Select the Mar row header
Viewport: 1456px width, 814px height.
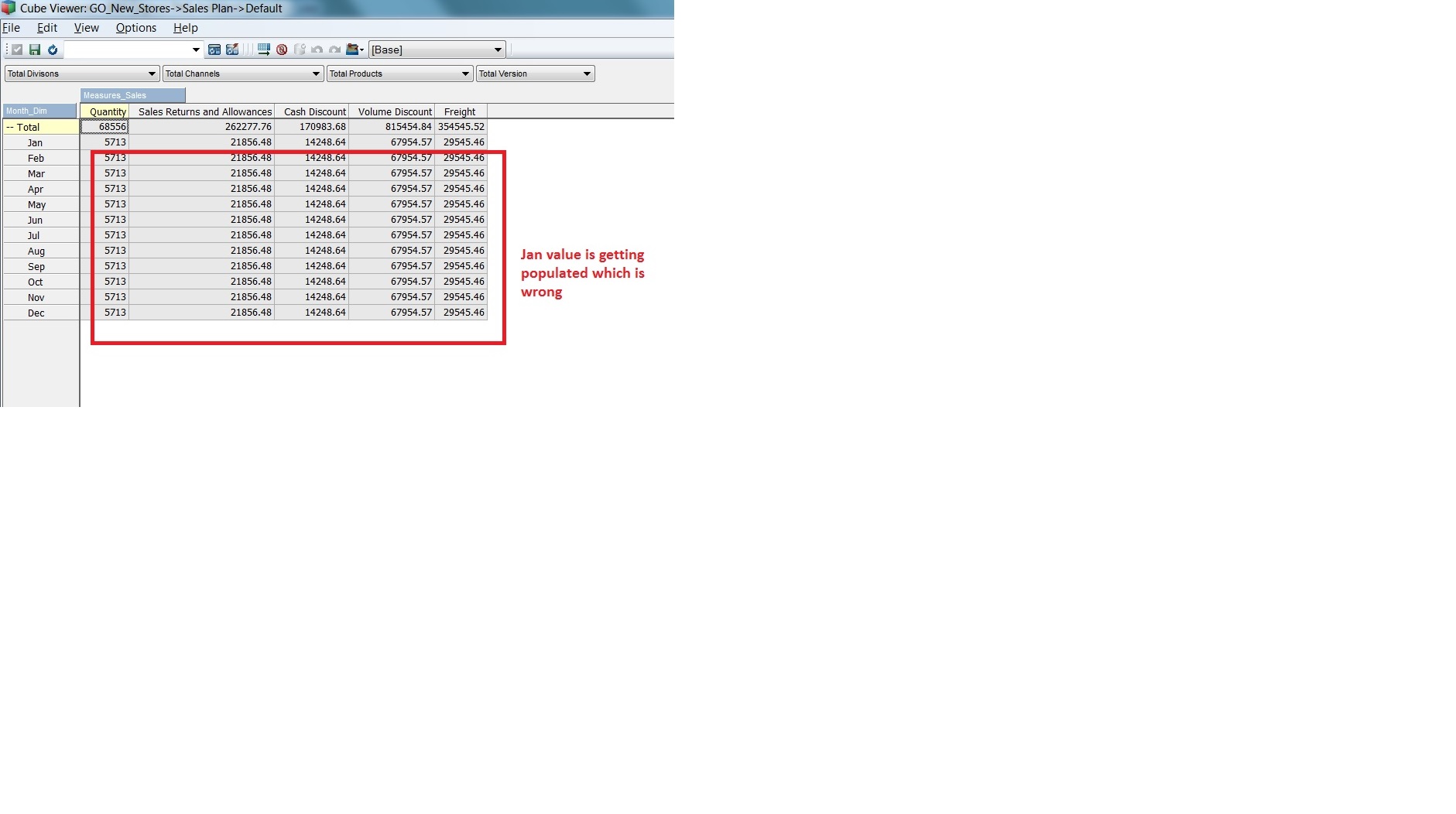coord(41,173)
